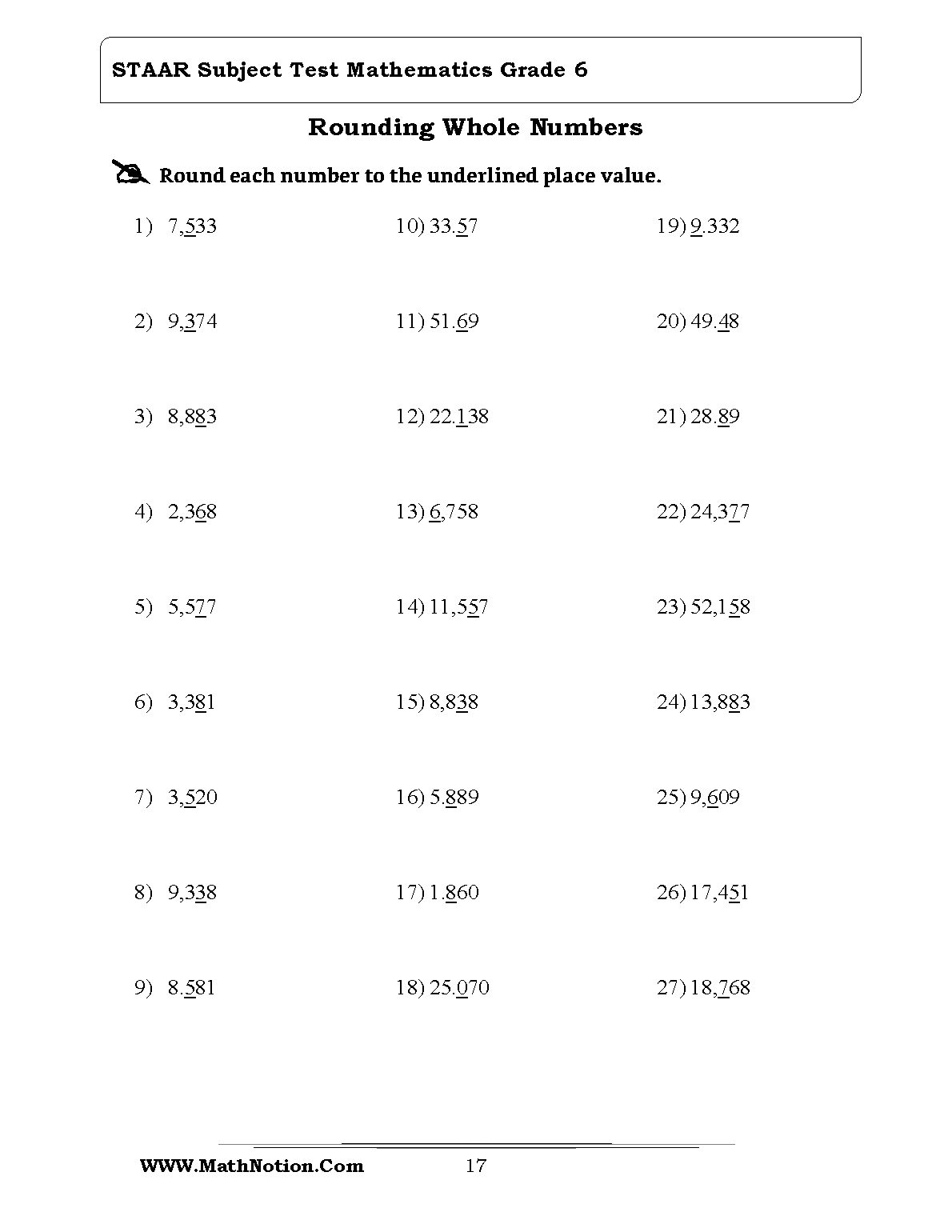Image resolution: width=952 pixels, height=1232 pixels.
Task: Select problem 14 number 11,557
Action: pos(458,607)
